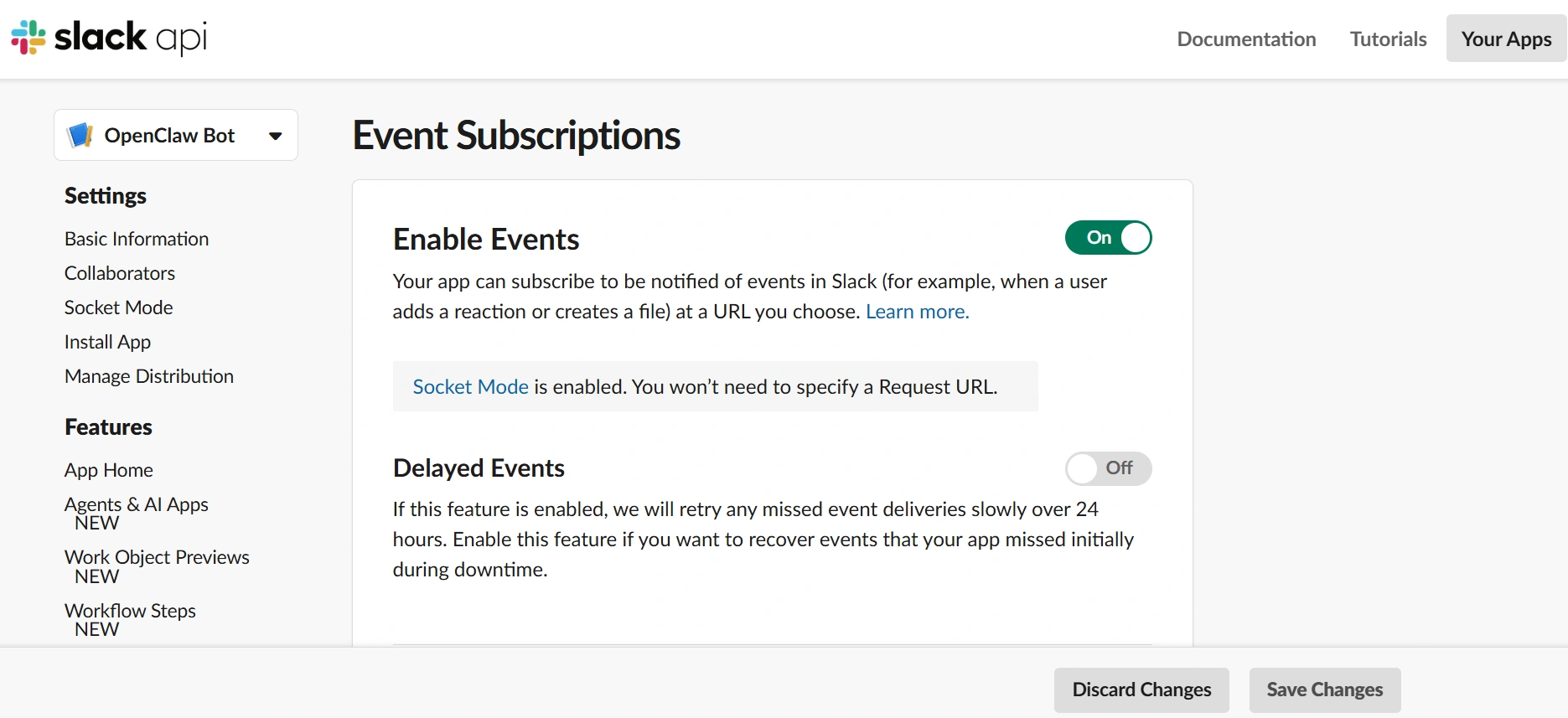Screen dimensions: 1568x718
Task: Open the Install App page
Action: [107, 342]
